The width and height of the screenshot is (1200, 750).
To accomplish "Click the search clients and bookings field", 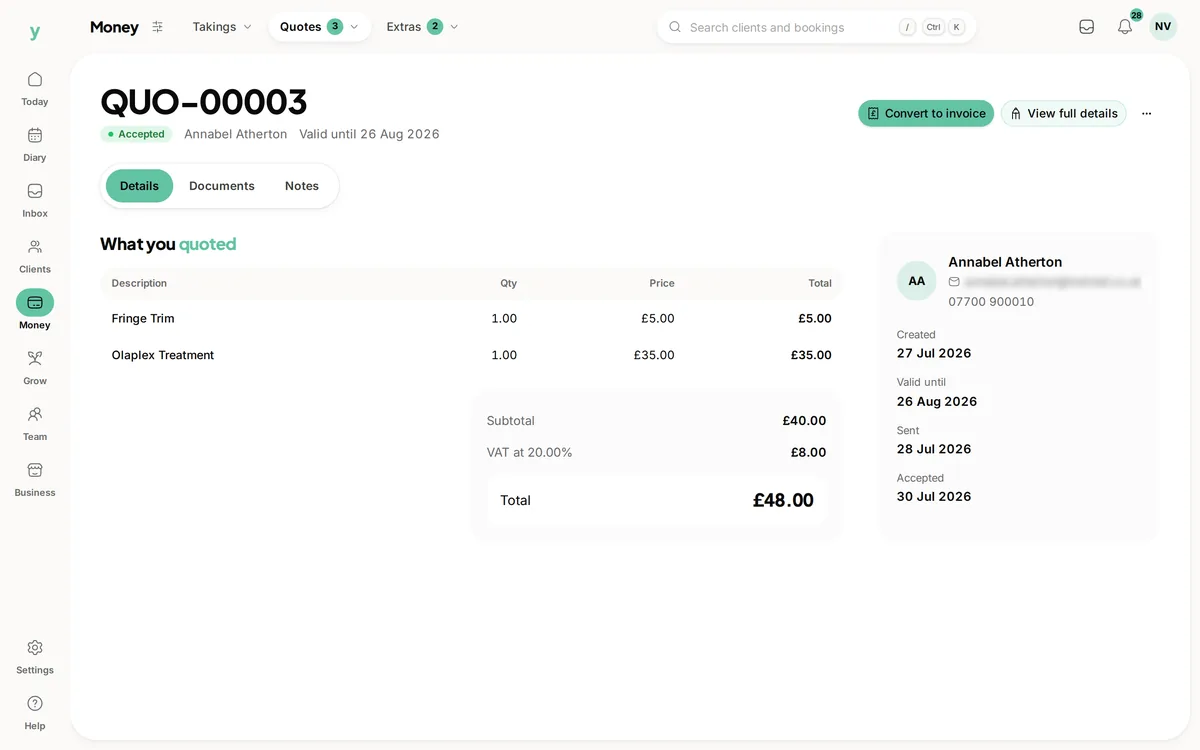I will pos(816,27).
